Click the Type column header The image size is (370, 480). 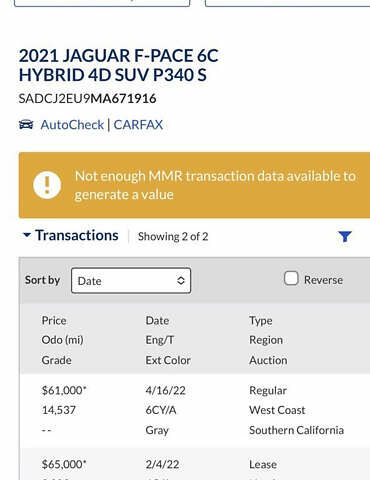261,321
